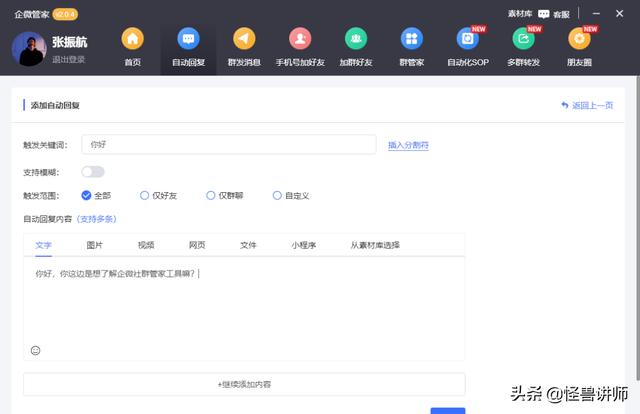
Task: Click the 客服 chat bubble icon
Action: 544,14
